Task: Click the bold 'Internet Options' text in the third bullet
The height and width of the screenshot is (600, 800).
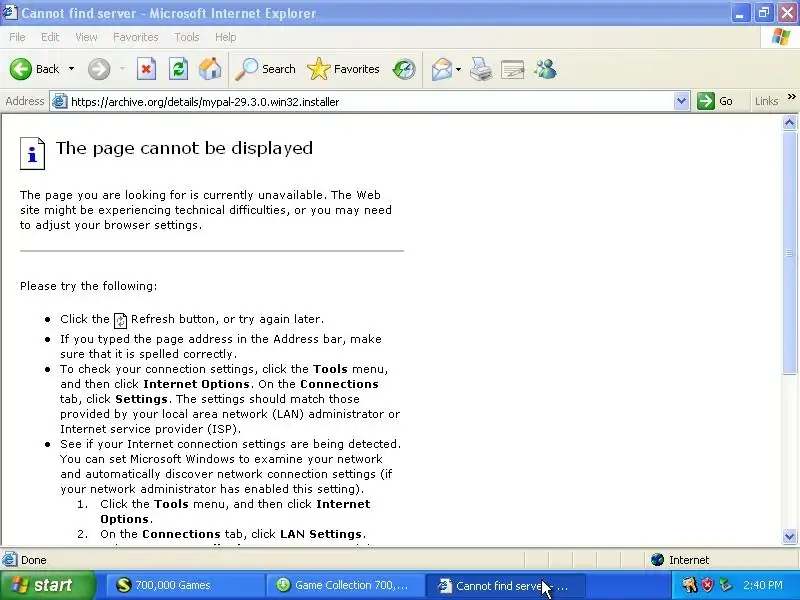Action: pos(196,384)
